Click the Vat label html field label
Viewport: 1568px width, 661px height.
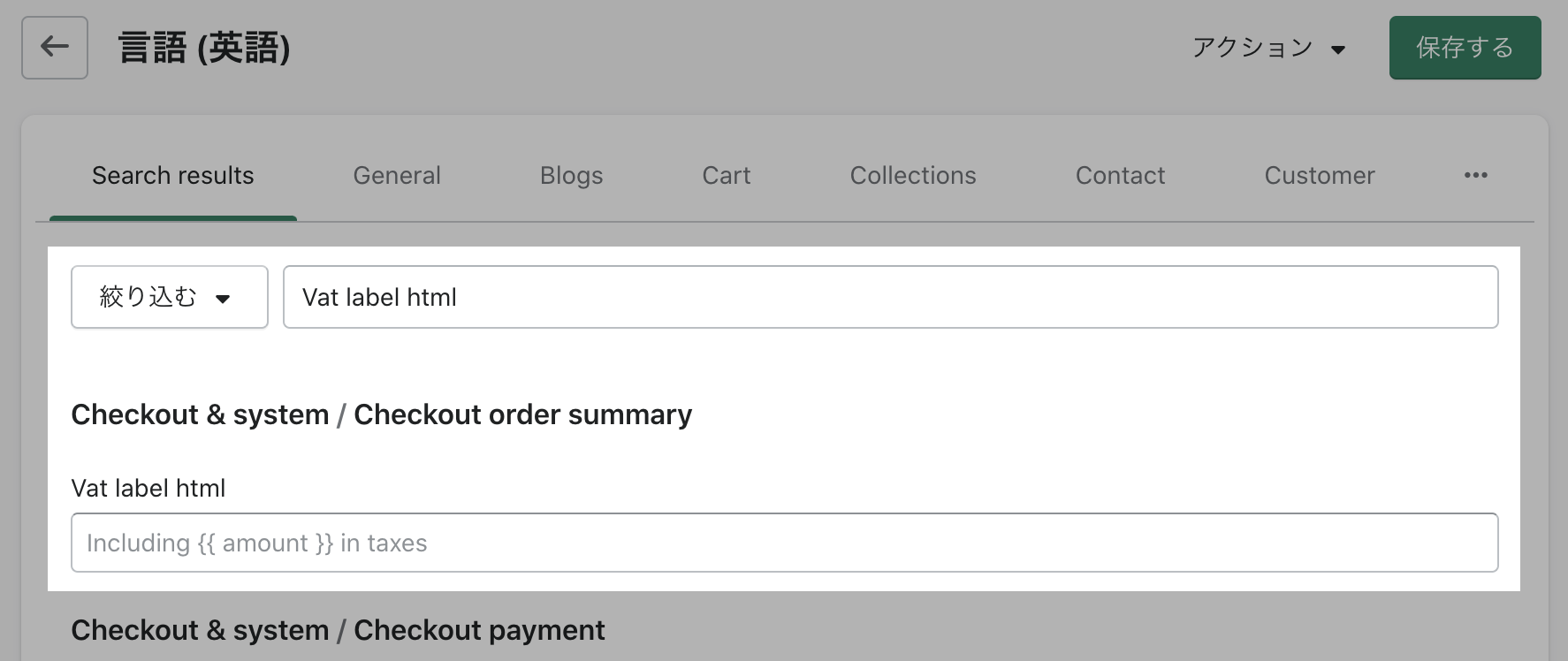148,488
